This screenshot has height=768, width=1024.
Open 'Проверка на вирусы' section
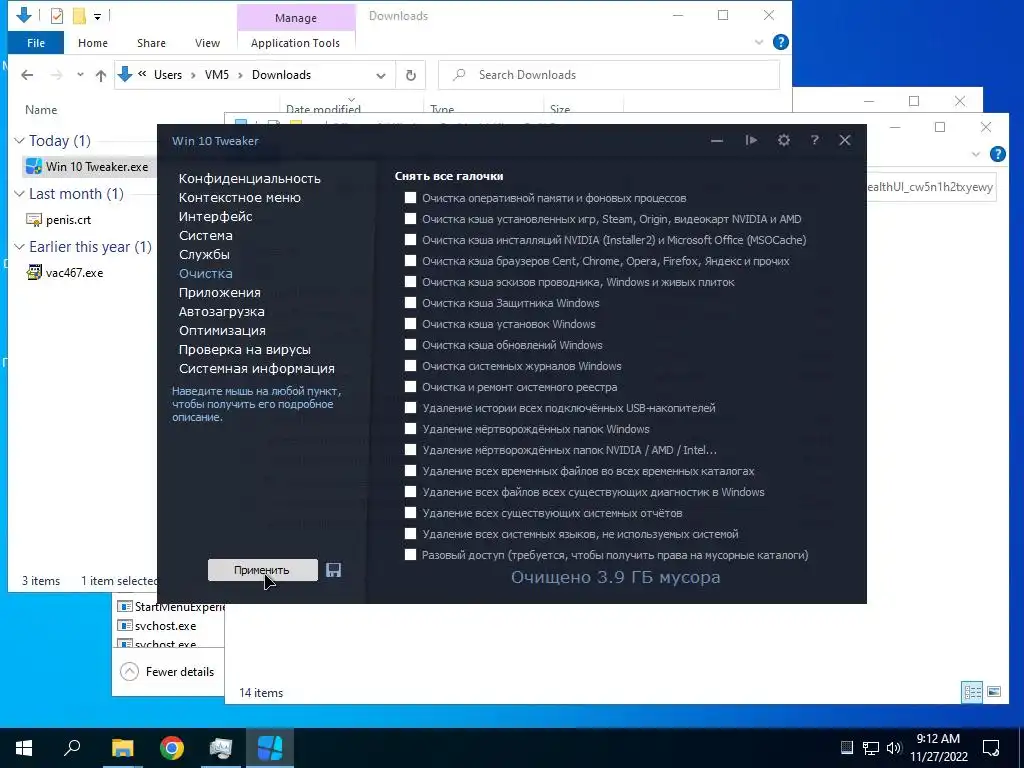(x=244, y=349)
